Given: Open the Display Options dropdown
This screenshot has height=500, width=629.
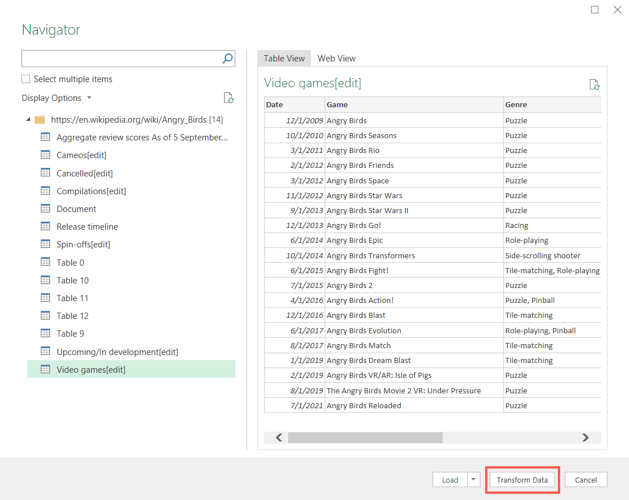Looking at the screenshot, I should pos(57,98).
